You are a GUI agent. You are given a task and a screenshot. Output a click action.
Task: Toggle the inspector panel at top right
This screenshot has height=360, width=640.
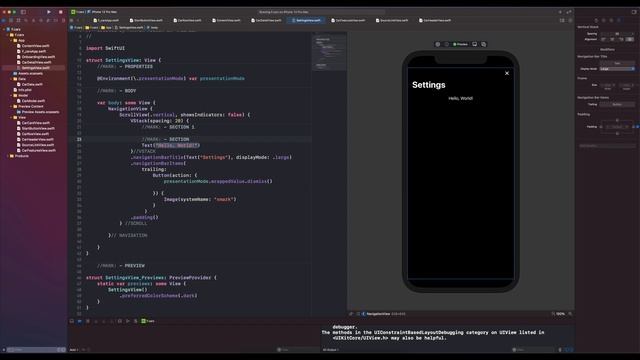click(634, 12)
